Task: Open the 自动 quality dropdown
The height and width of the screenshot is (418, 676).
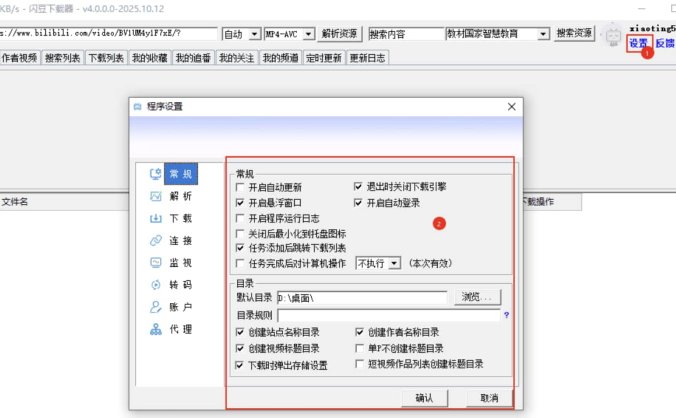Action: pos(241,34)
